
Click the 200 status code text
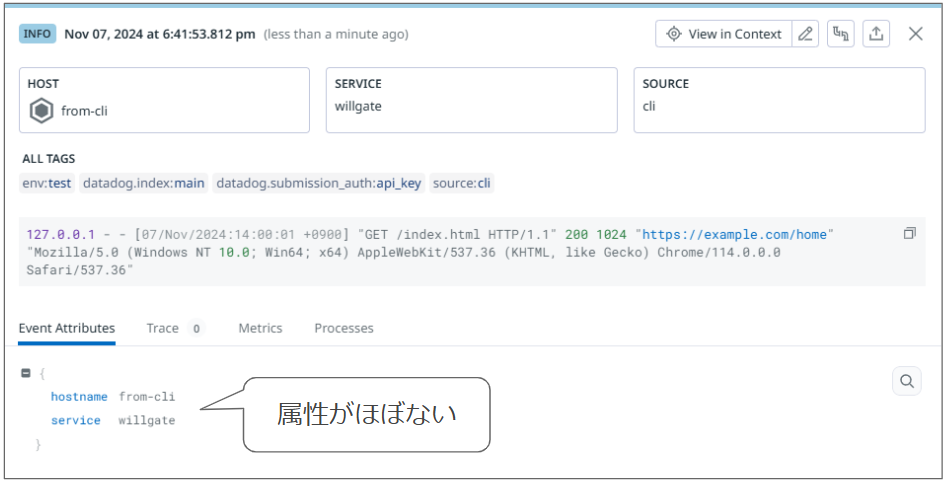576,234
